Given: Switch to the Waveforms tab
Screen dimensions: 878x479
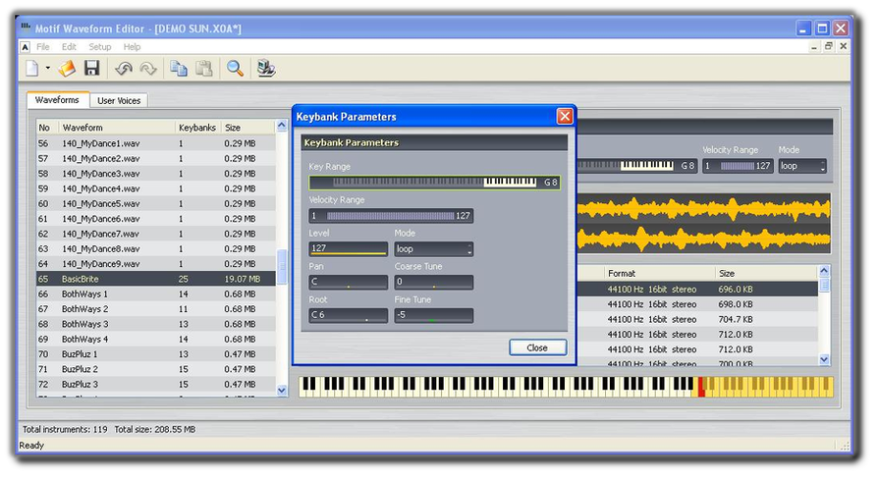Looking at the screenshot, I should tap(57, 100).
